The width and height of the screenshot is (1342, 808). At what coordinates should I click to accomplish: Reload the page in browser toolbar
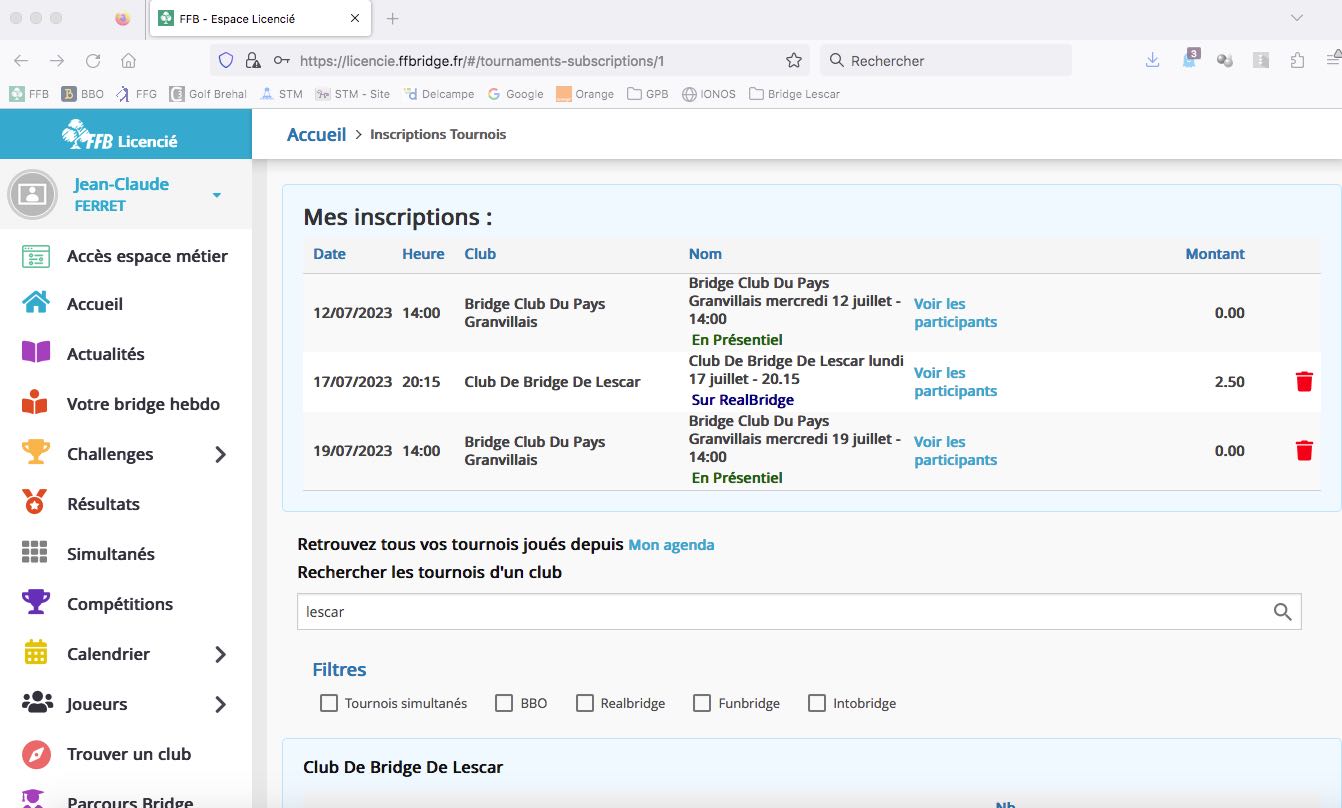(93, 61)
